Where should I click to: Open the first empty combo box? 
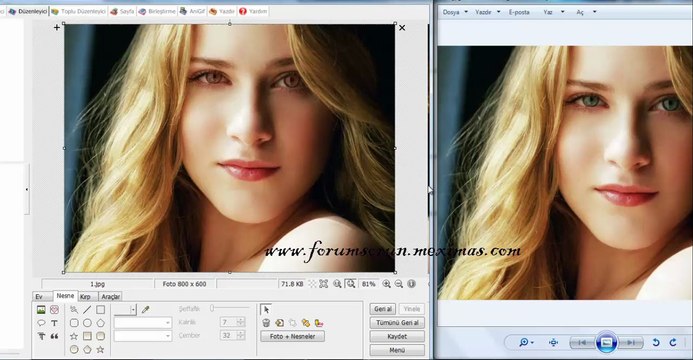142,323
